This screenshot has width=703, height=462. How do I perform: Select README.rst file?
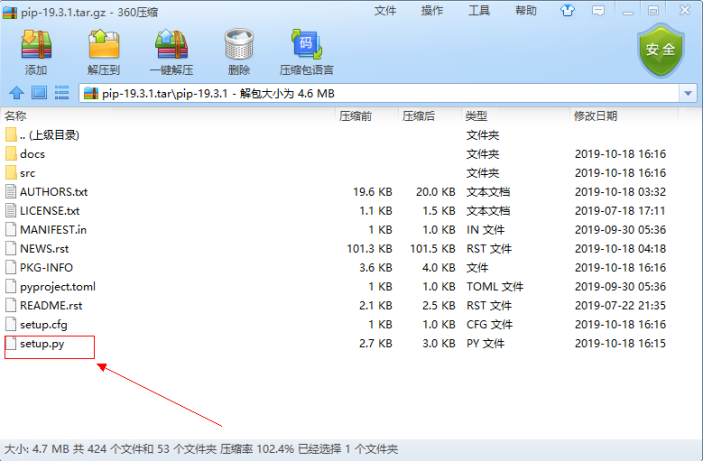341,305
